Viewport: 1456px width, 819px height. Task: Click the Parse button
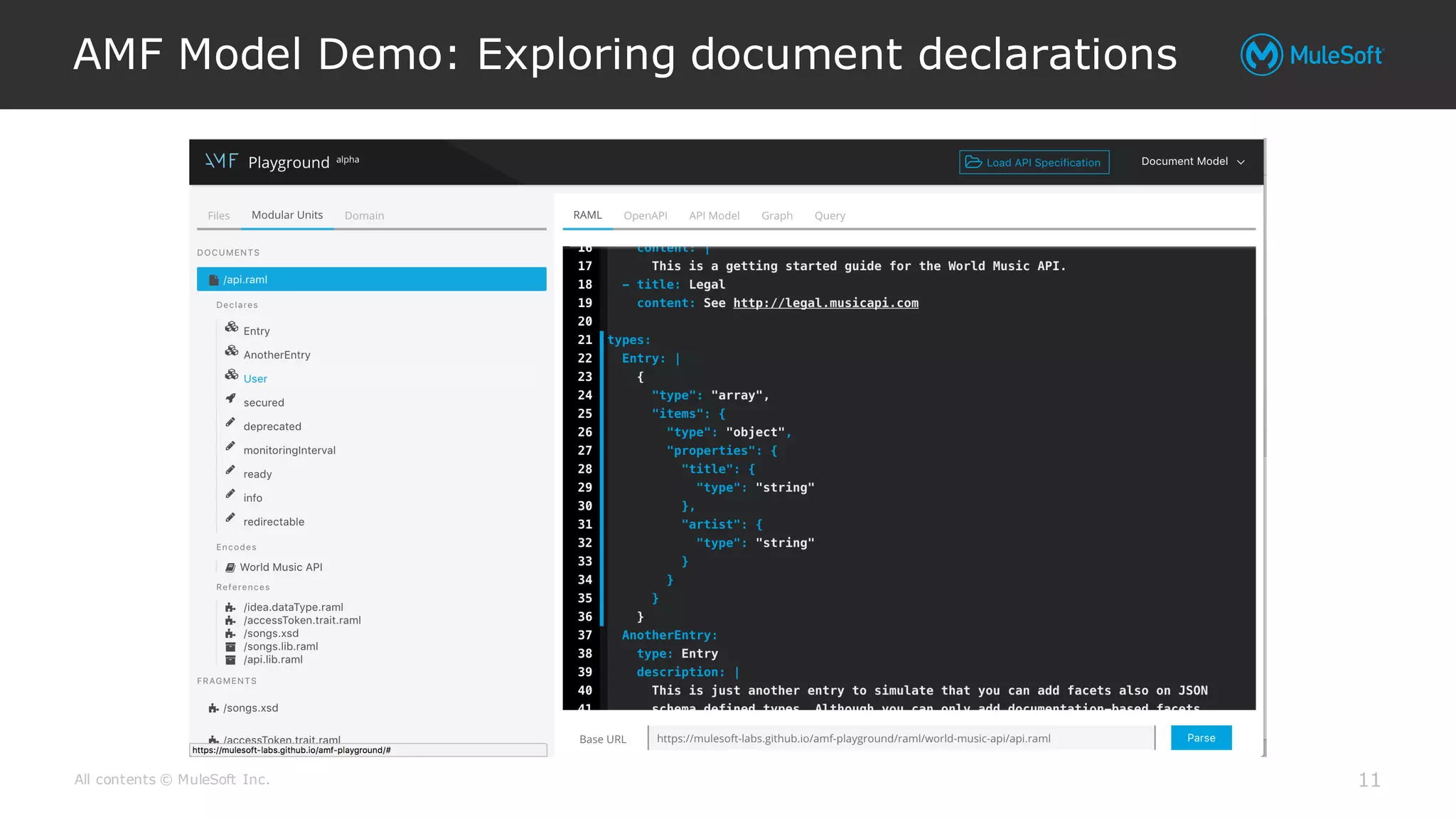(x=1201, y=738)
